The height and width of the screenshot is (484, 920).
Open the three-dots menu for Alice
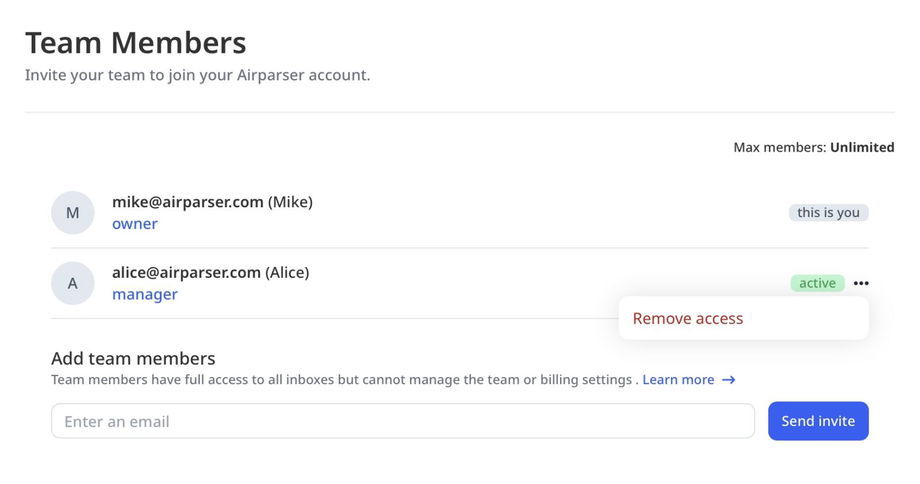point(861,284)
